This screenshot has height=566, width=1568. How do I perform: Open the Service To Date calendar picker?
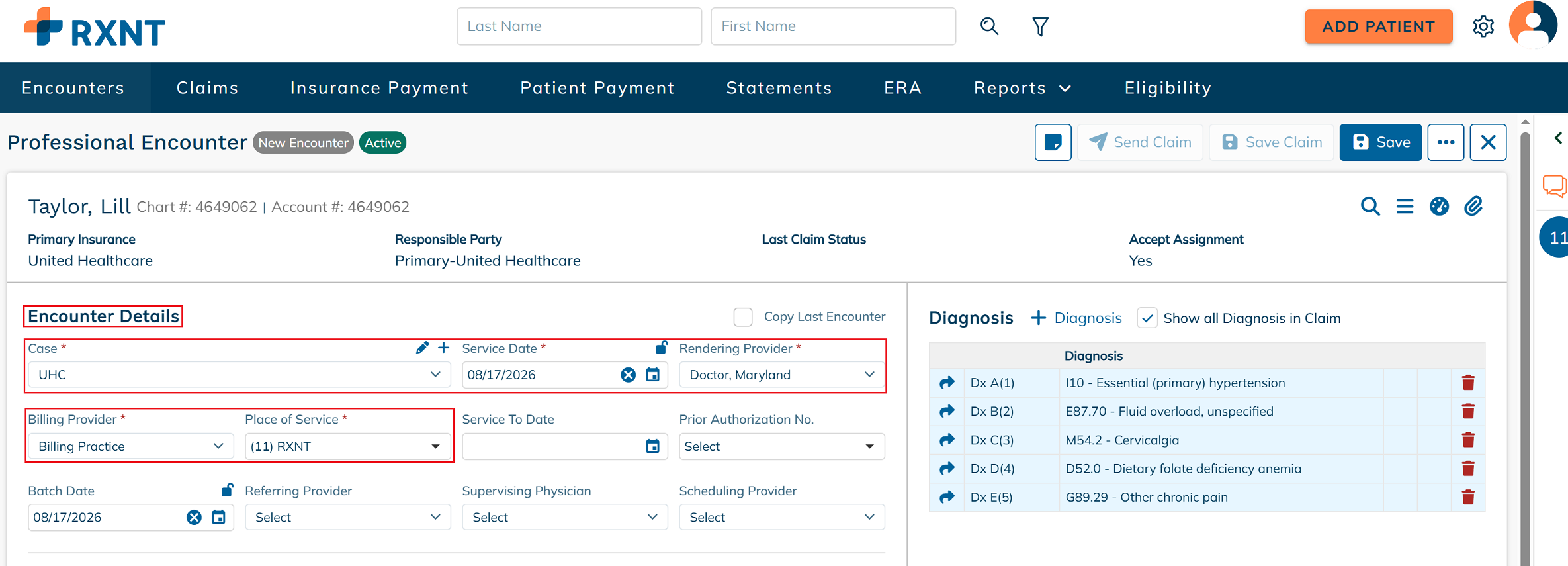click(x=652, y=446)
